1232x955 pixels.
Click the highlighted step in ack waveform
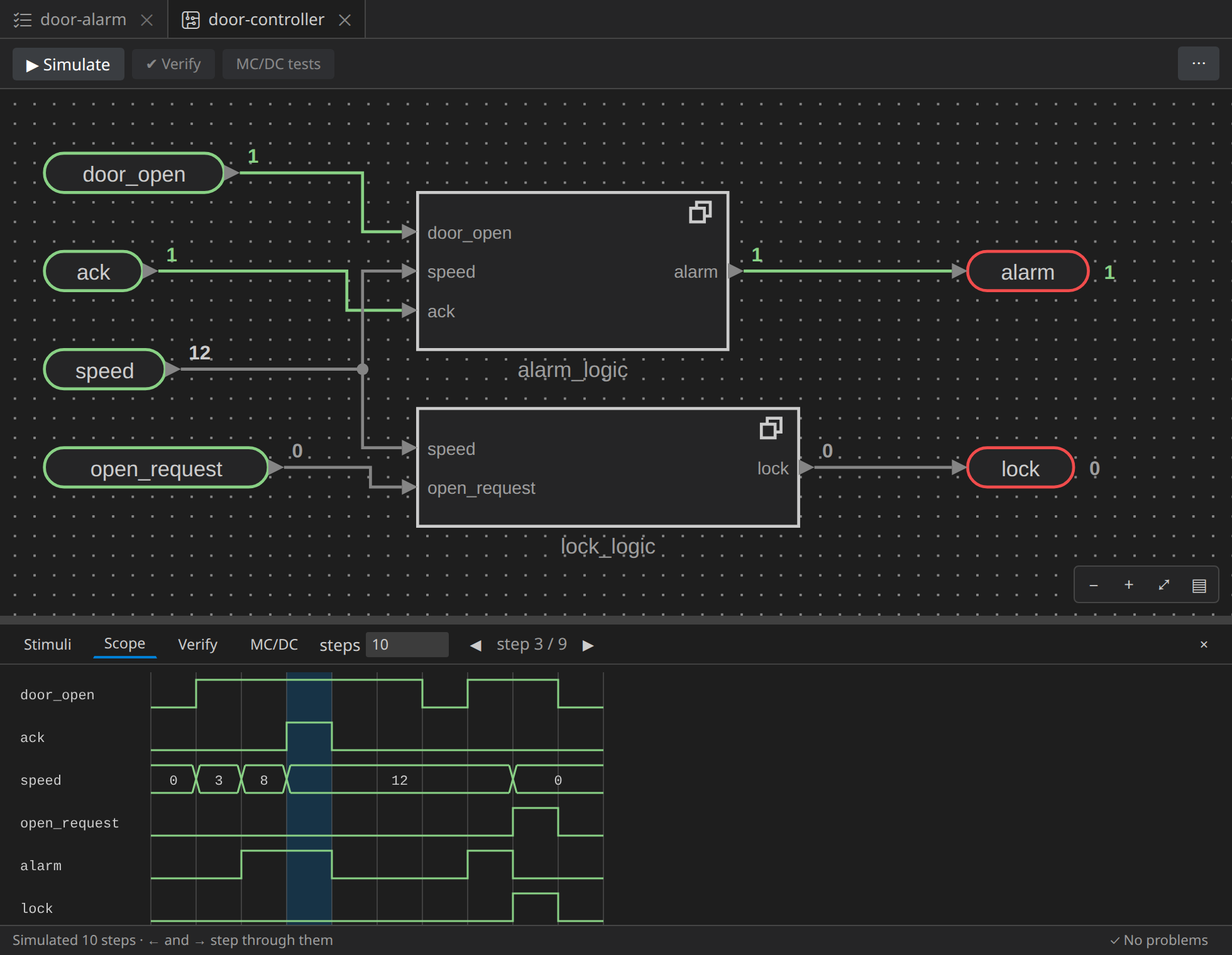pyautogui.click(x=309, y=736)
